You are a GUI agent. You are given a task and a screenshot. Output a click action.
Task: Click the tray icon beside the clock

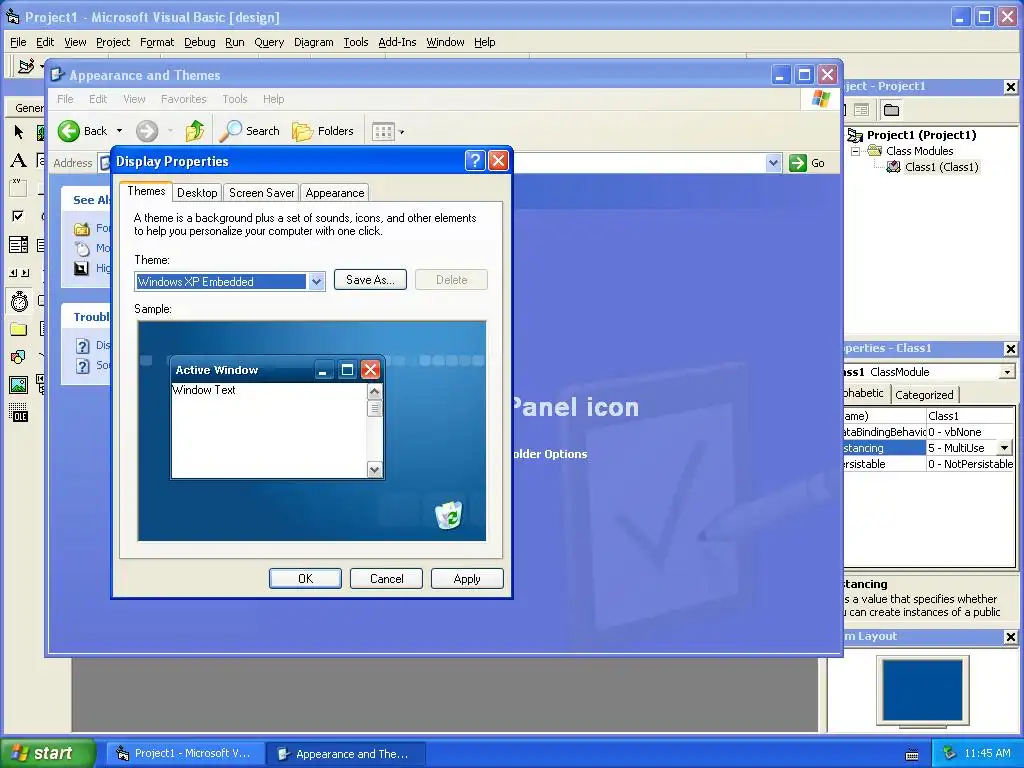click(950, 753)
